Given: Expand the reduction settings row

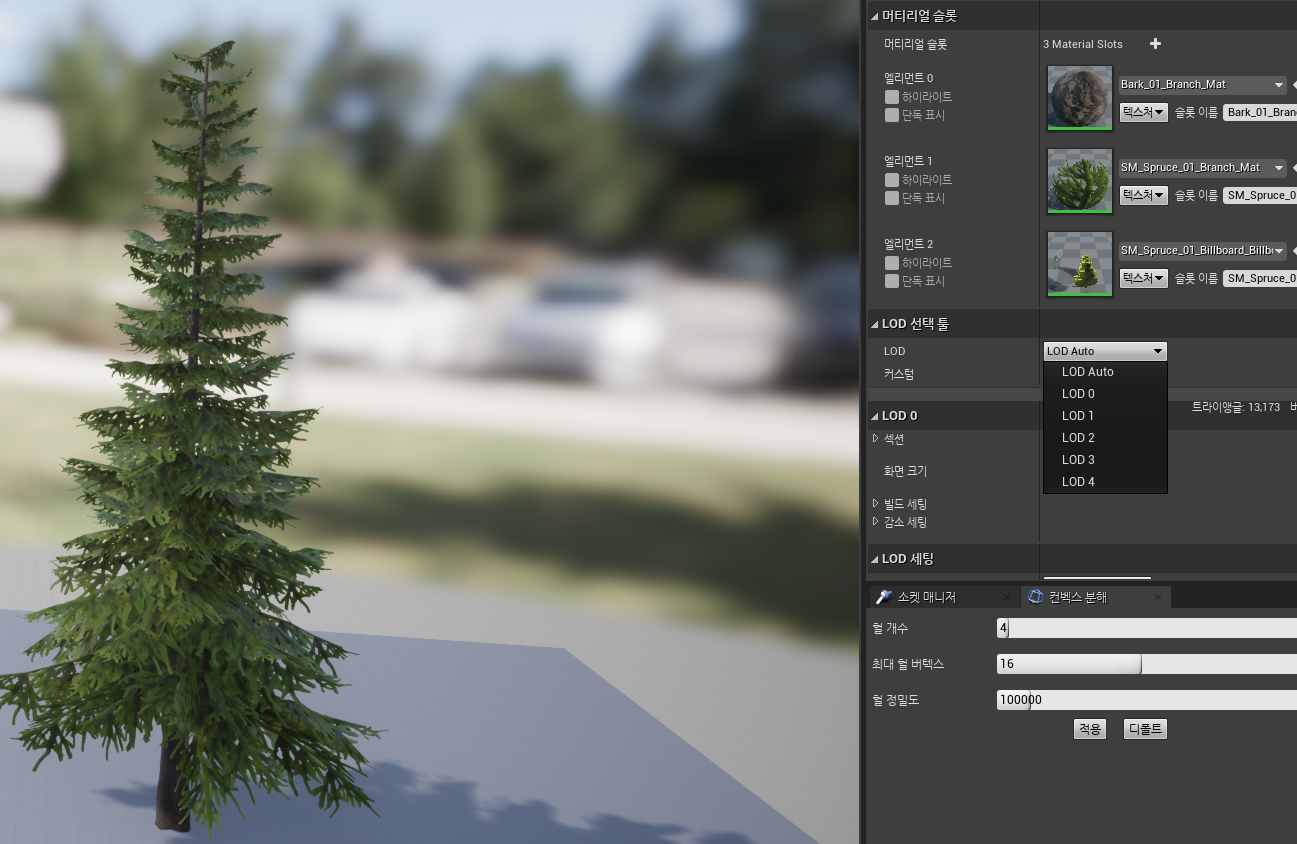Looking at the screenshot, I should (876, 521).
